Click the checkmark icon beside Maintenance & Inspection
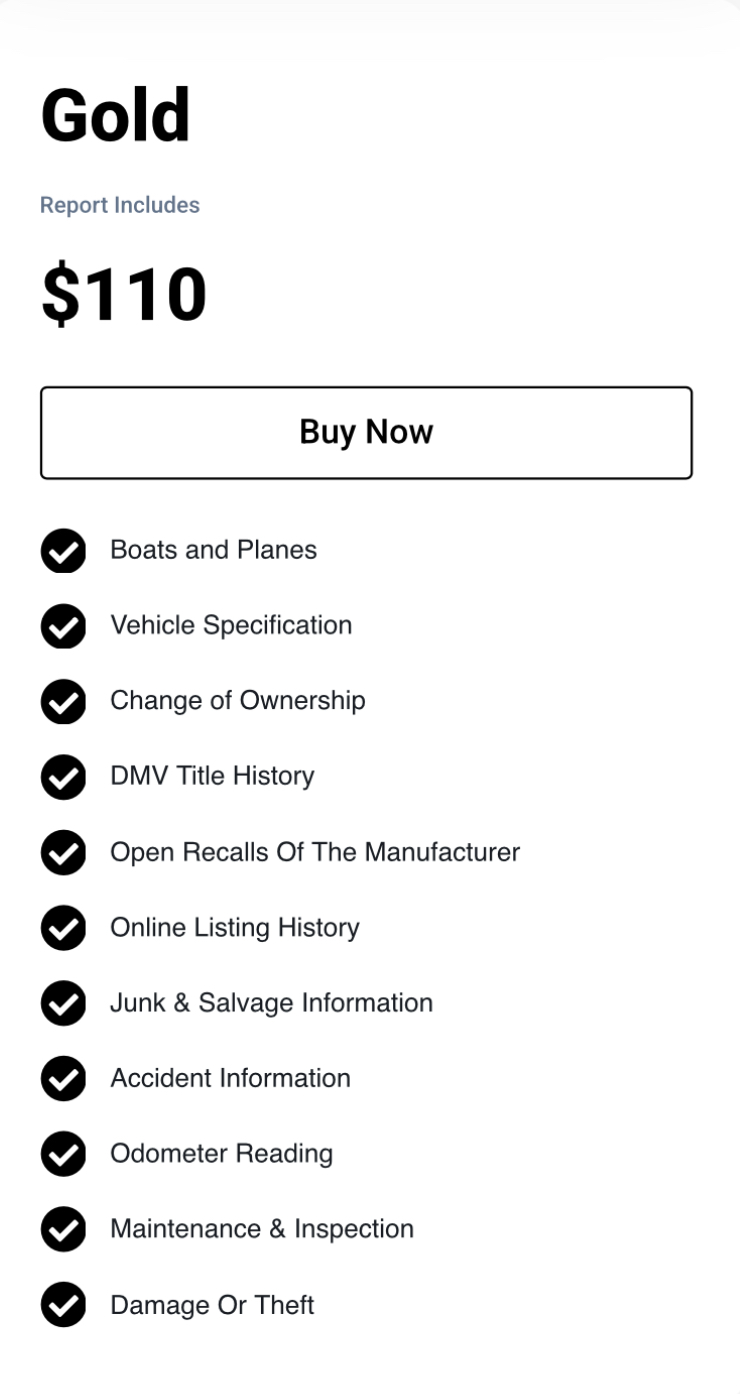 (x=63, y=1229)
